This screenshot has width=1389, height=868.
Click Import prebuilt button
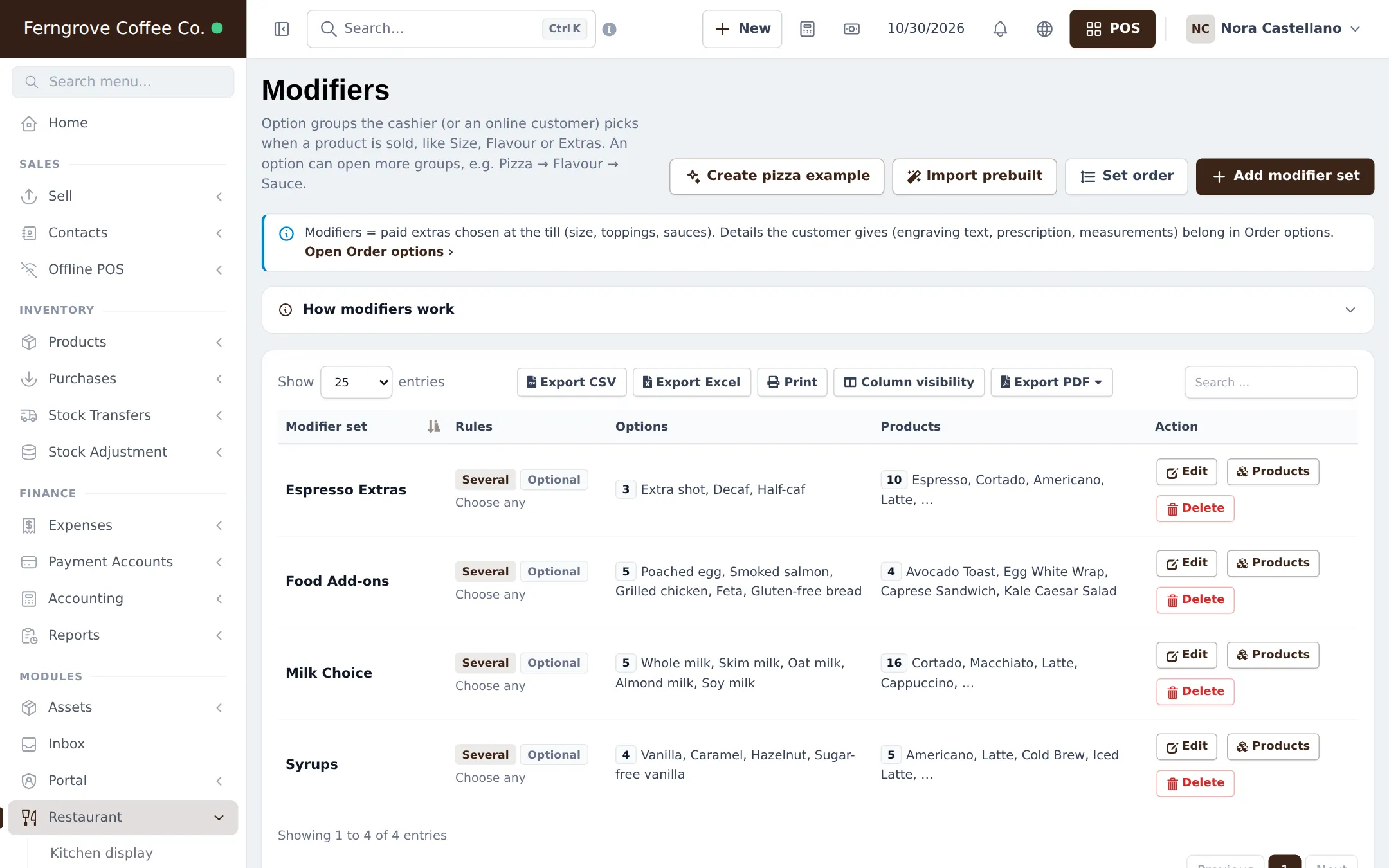(x=974, y=176)
